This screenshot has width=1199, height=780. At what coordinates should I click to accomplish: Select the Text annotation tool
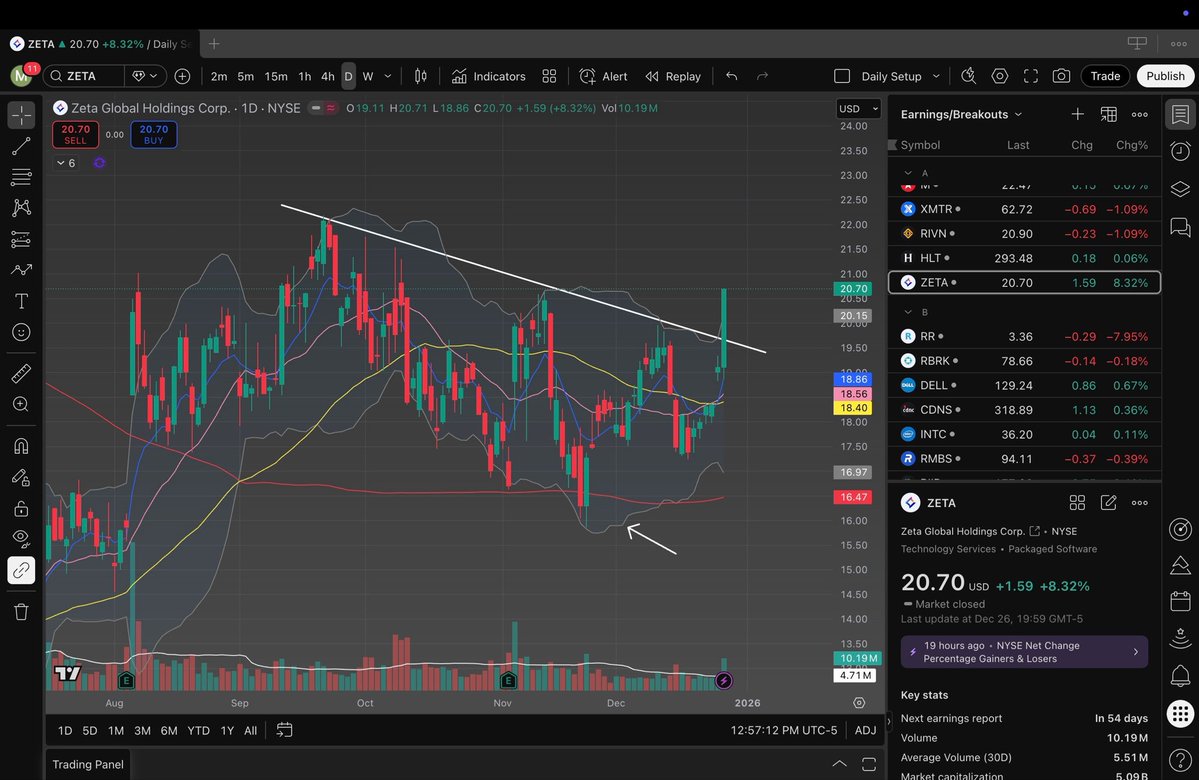pyautogui.click(x=21, y=301)
